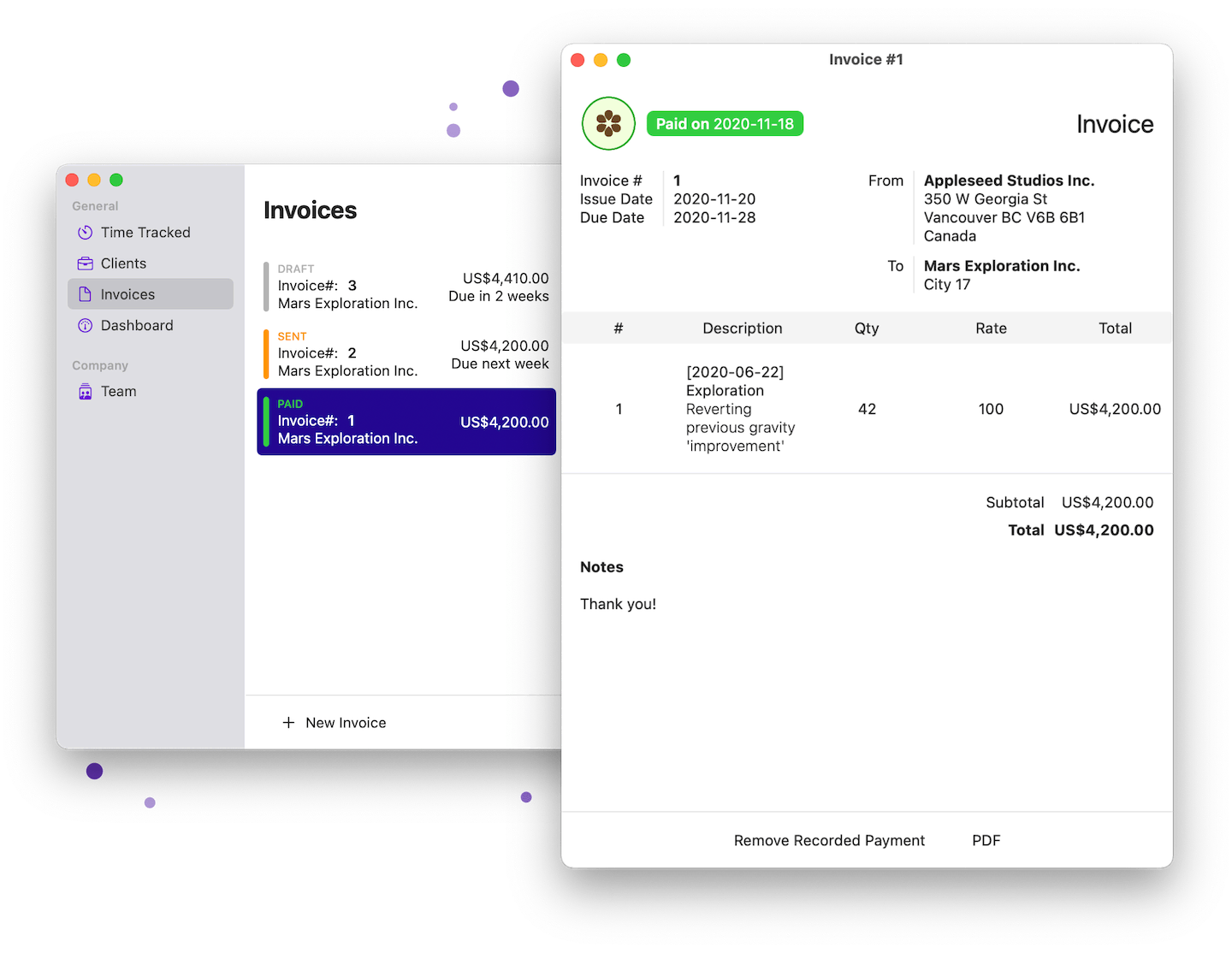
Task: Click Remove Recorded Payment
Action: (x=828, y=840)
